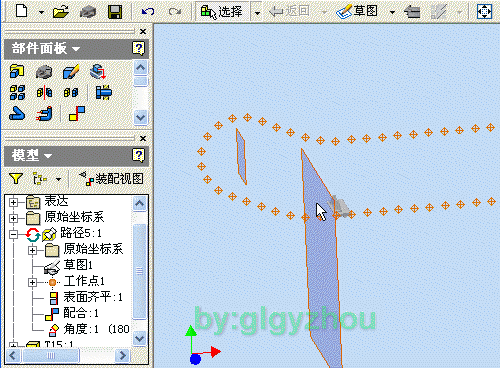Click the browser tree display icon
The image size is (500, 368).
pos(40,179)
